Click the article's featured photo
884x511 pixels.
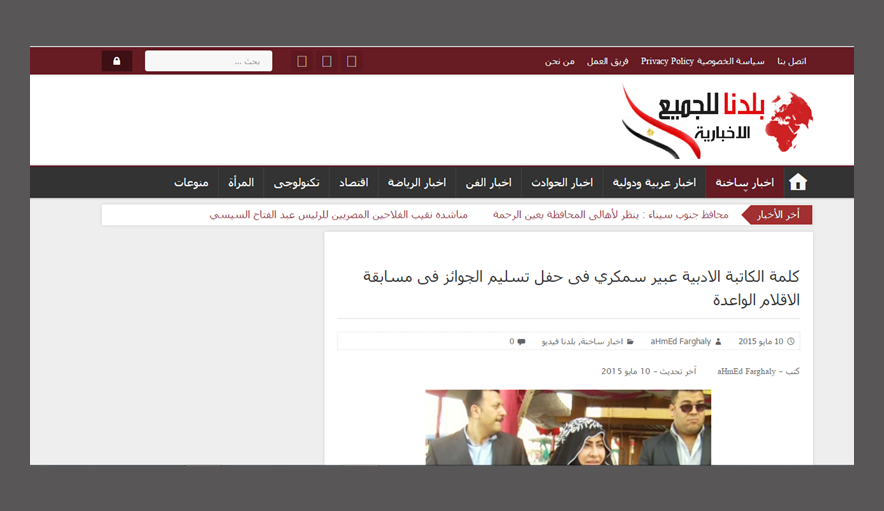568,427
